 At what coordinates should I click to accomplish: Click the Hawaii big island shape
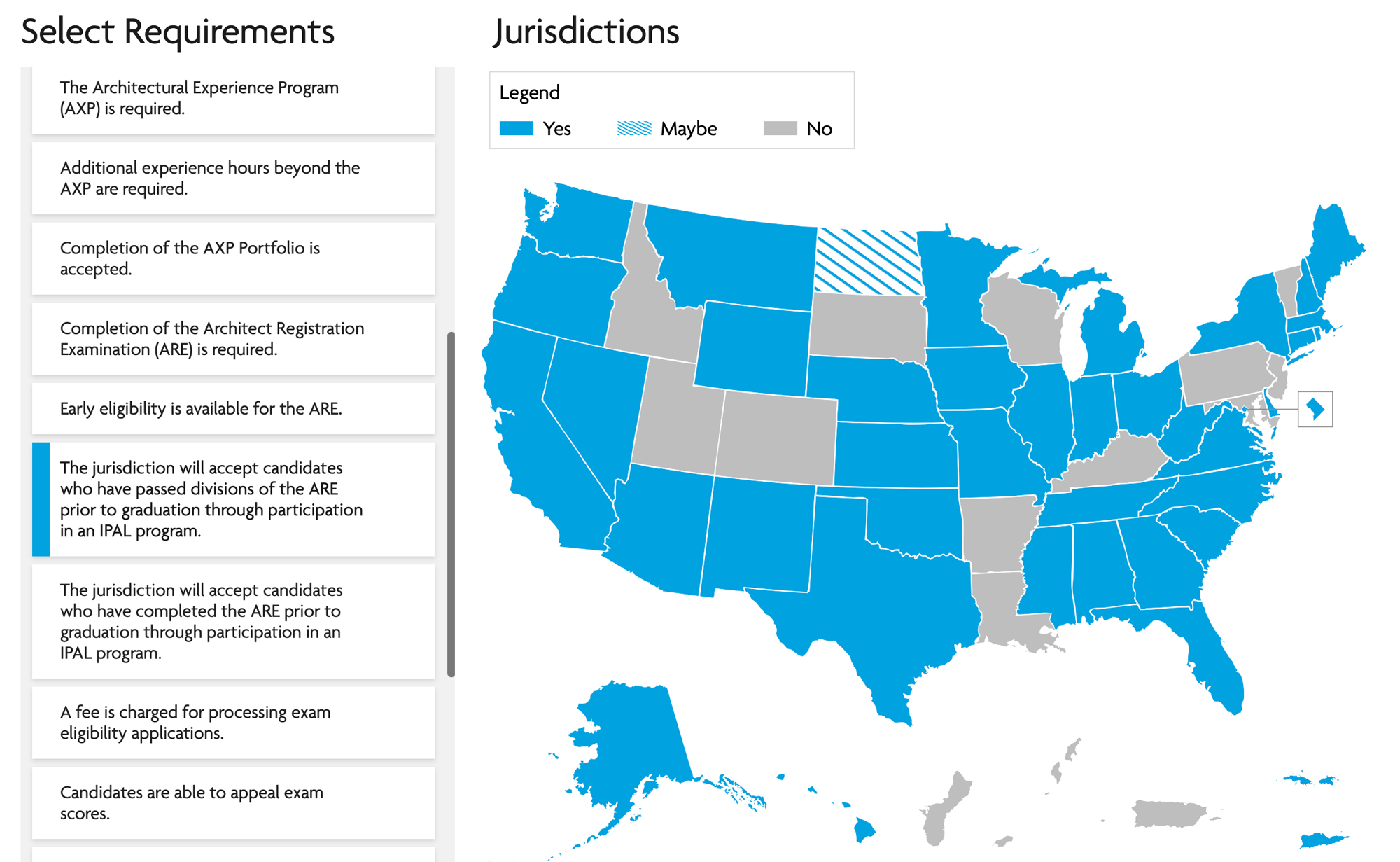[x=865, y=830]
